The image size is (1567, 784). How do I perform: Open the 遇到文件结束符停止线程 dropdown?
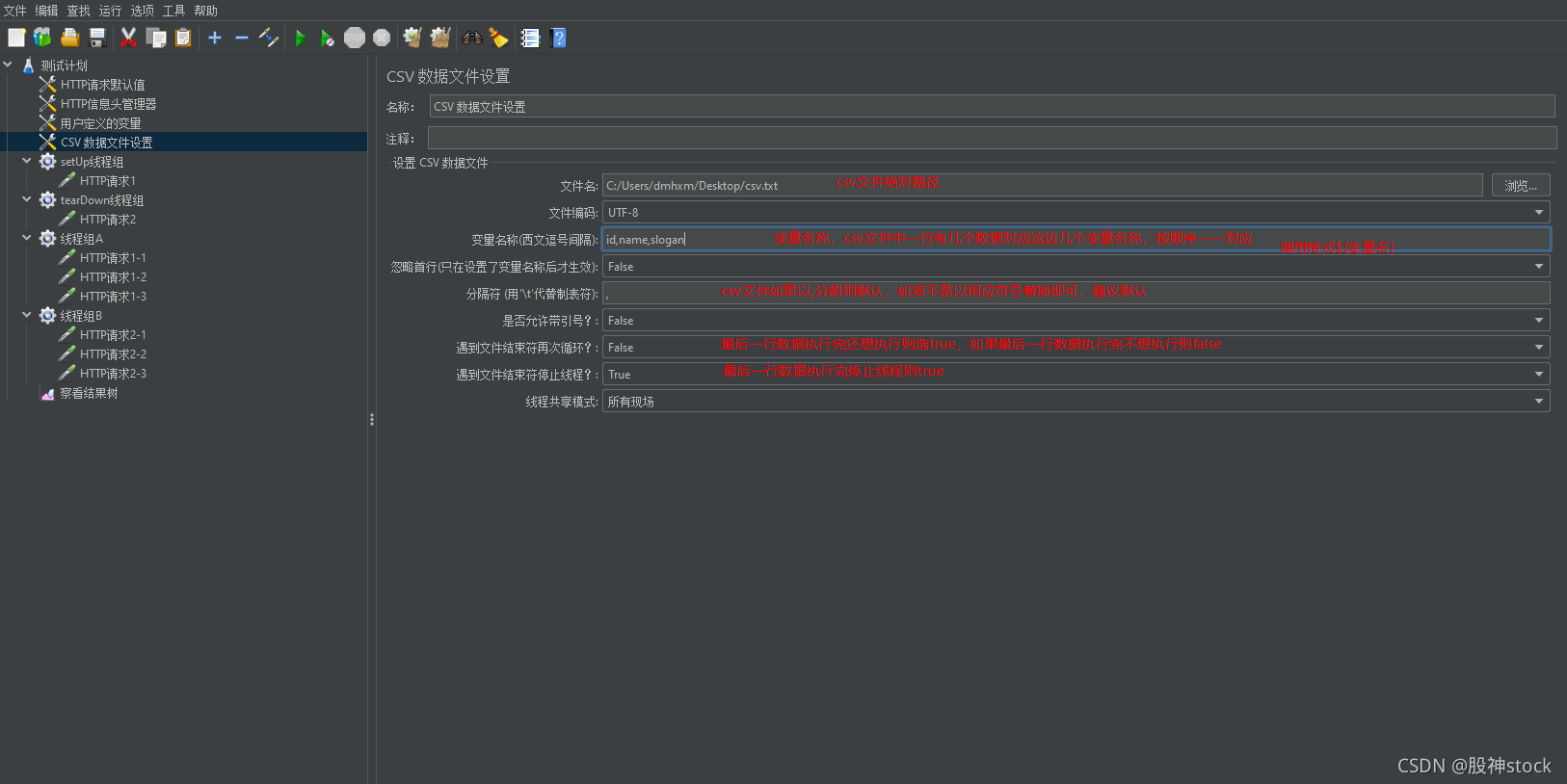1076,374
